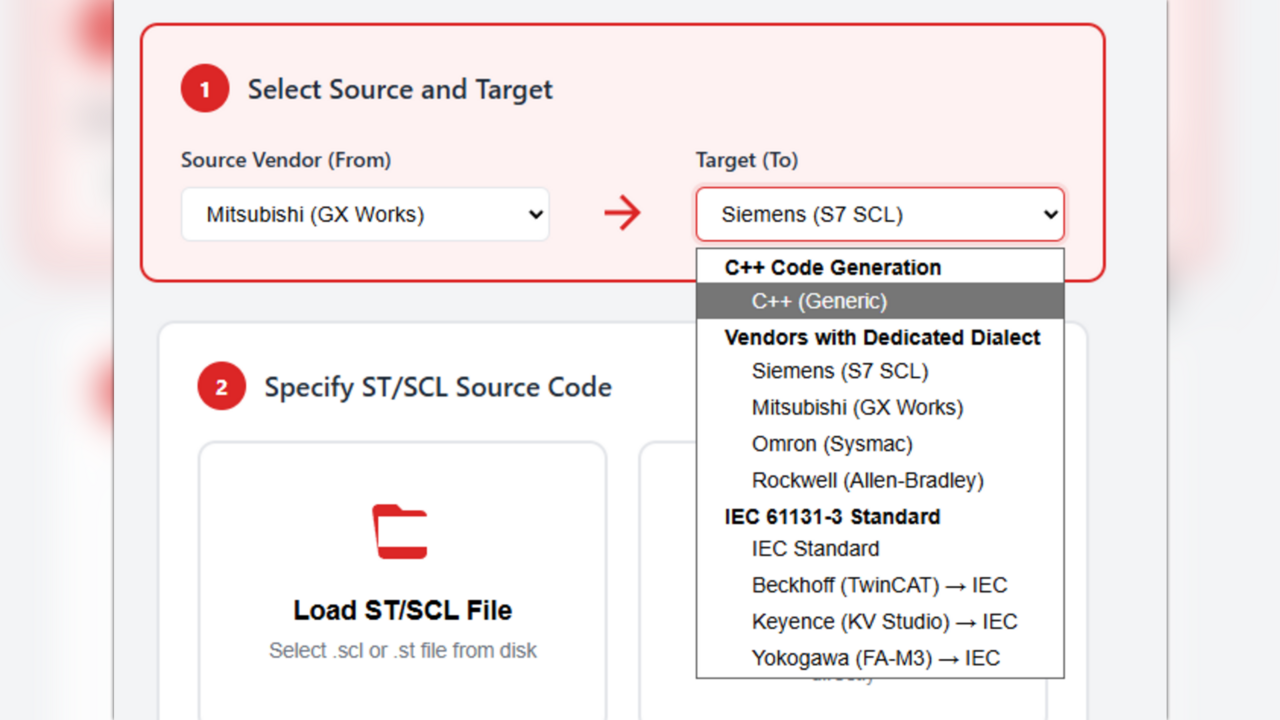Screen dimensions: 1280x720
Task: Collapse the Target dropdown showing Siemens
Action: [880, 214]
